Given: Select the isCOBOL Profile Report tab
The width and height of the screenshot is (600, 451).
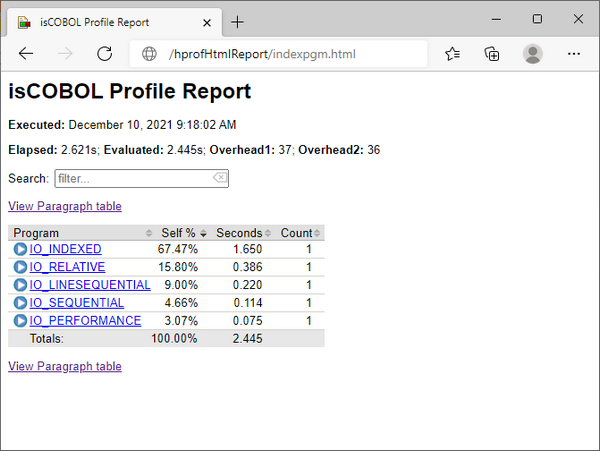Looking at the screenshot, I should tap(112, 23).
